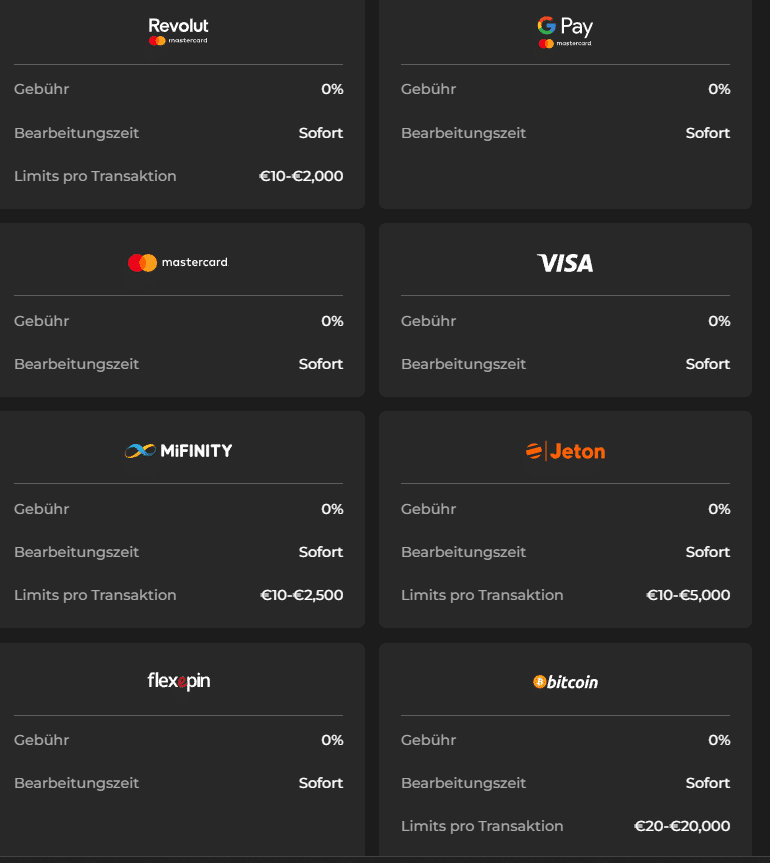Click the Google Pay logo
Screen dimensions: 770x863
pyautogui.click(x=565, y=31)
